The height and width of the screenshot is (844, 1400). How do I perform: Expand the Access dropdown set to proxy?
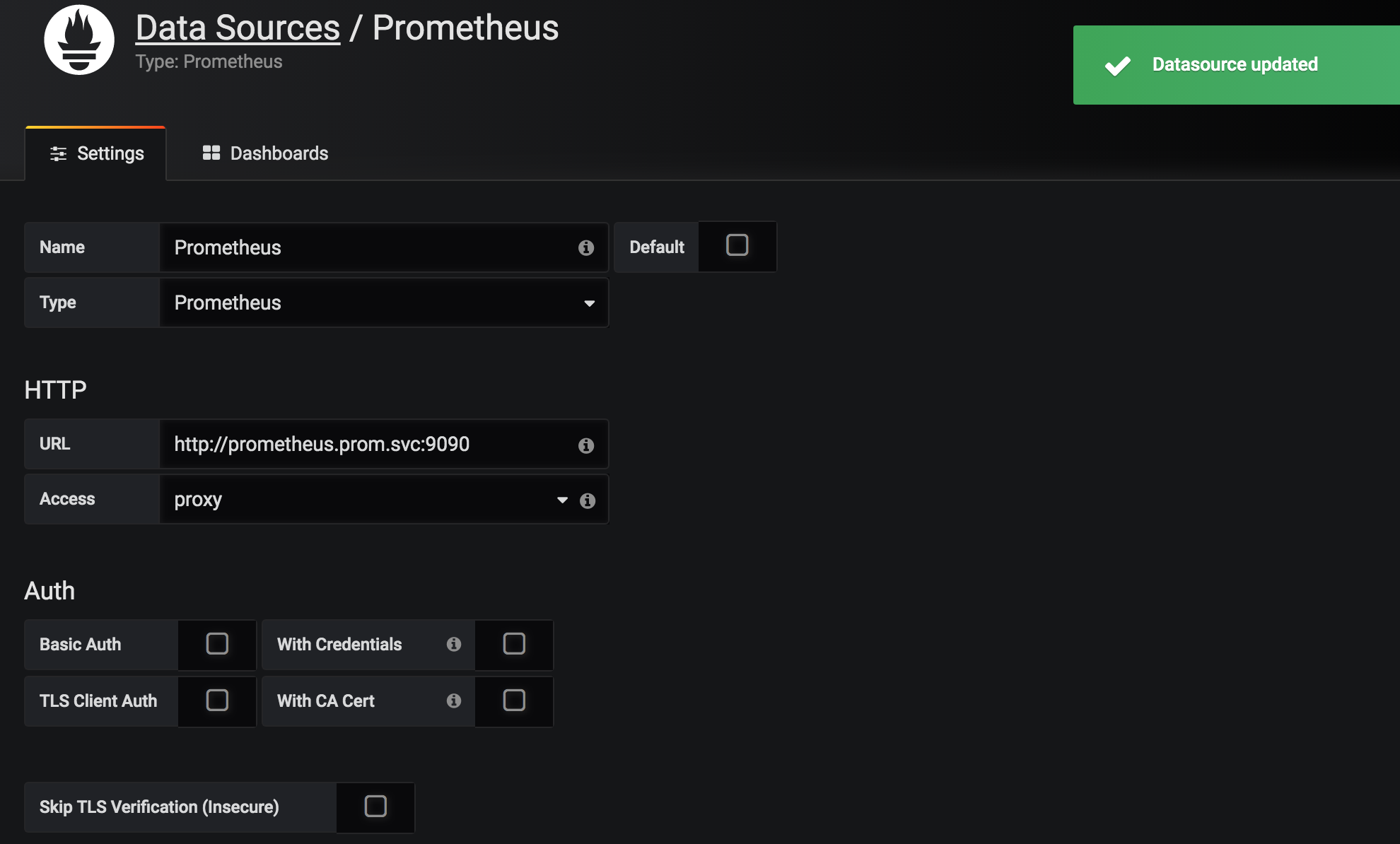[367, 499]
